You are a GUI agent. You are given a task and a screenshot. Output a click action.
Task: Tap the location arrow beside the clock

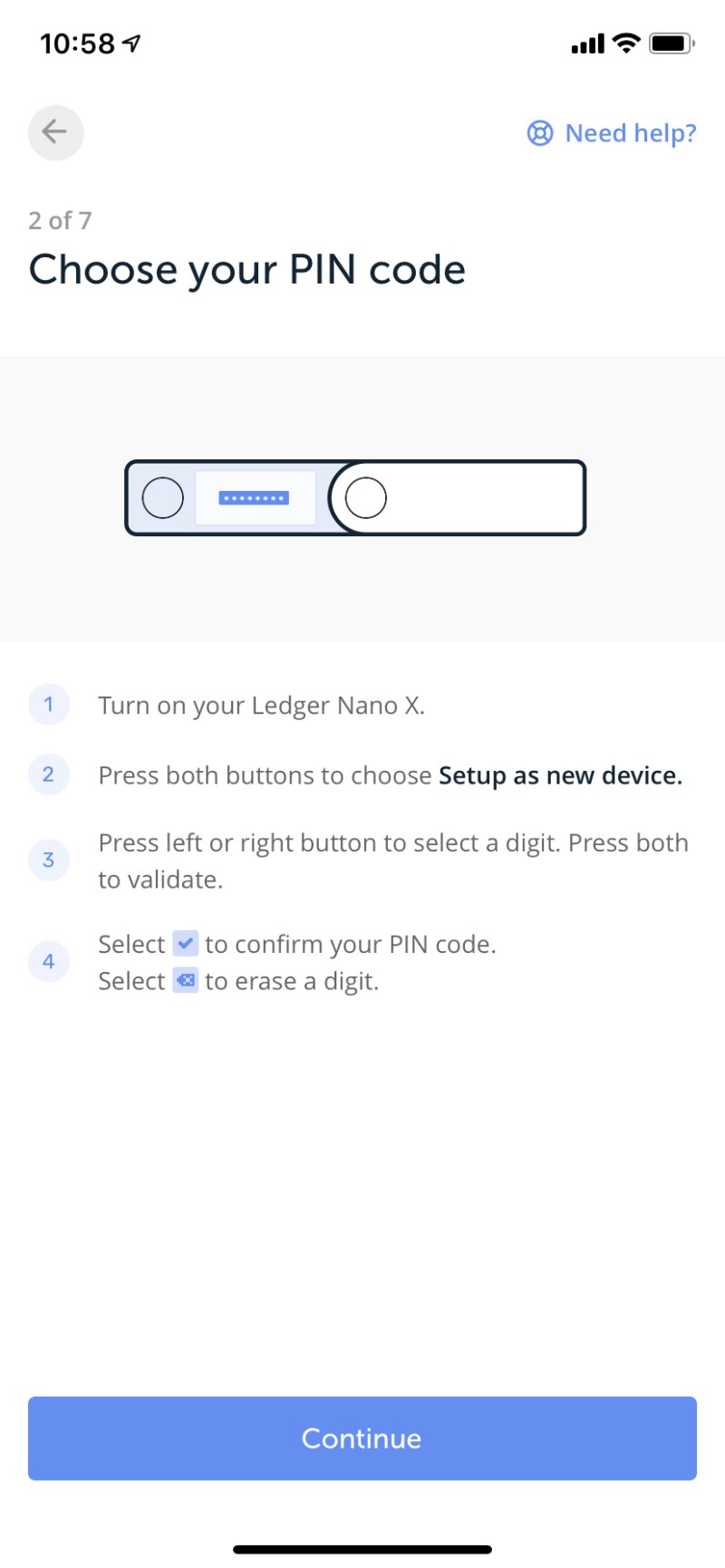click(132, 43)
